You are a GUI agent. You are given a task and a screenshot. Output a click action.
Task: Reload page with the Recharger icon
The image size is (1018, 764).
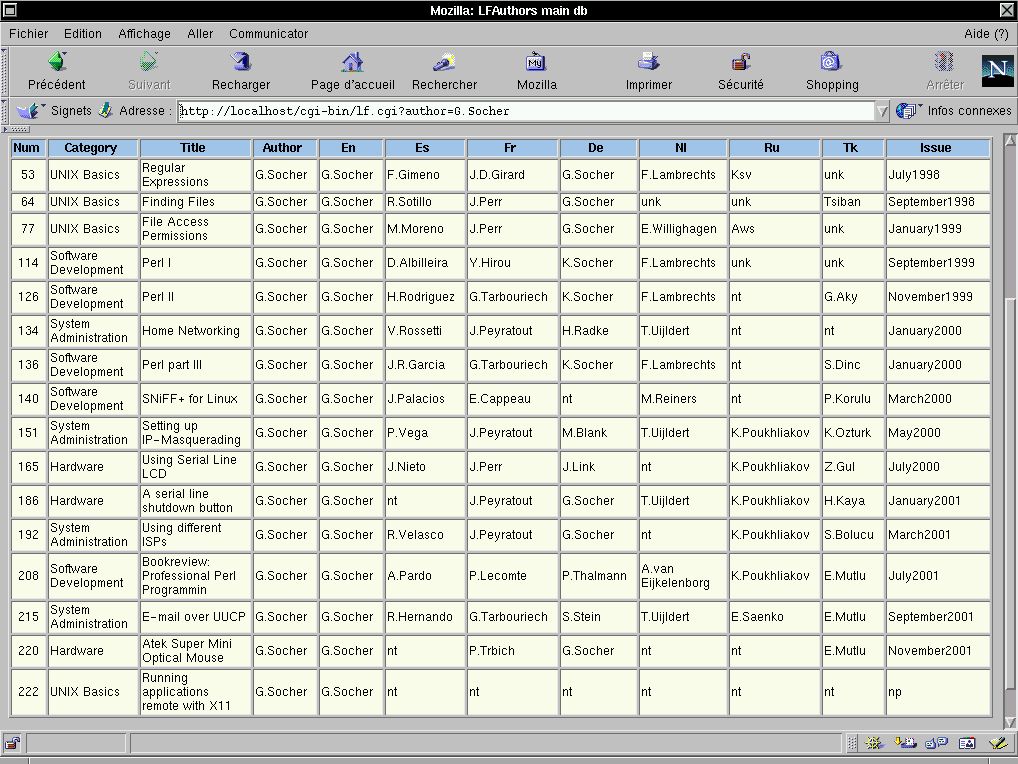click(x=241, y=63)
